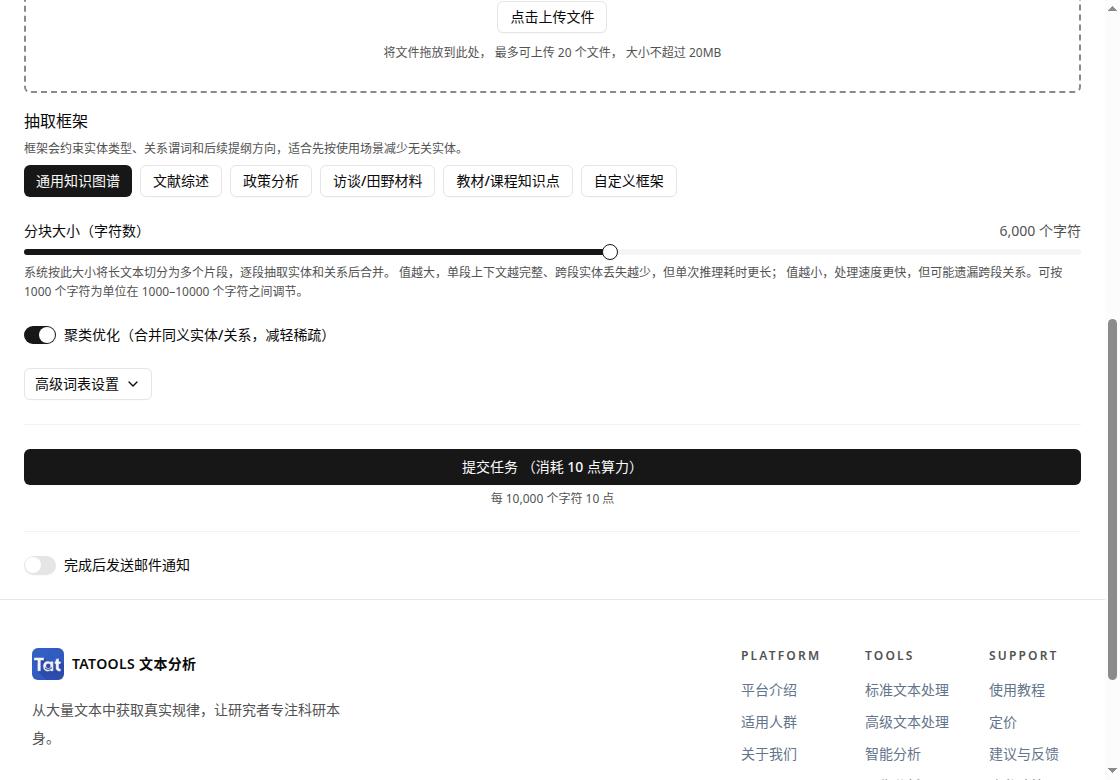Click the dashed file drop zone hint text
1120x780 pixels.
click(552, 52)
